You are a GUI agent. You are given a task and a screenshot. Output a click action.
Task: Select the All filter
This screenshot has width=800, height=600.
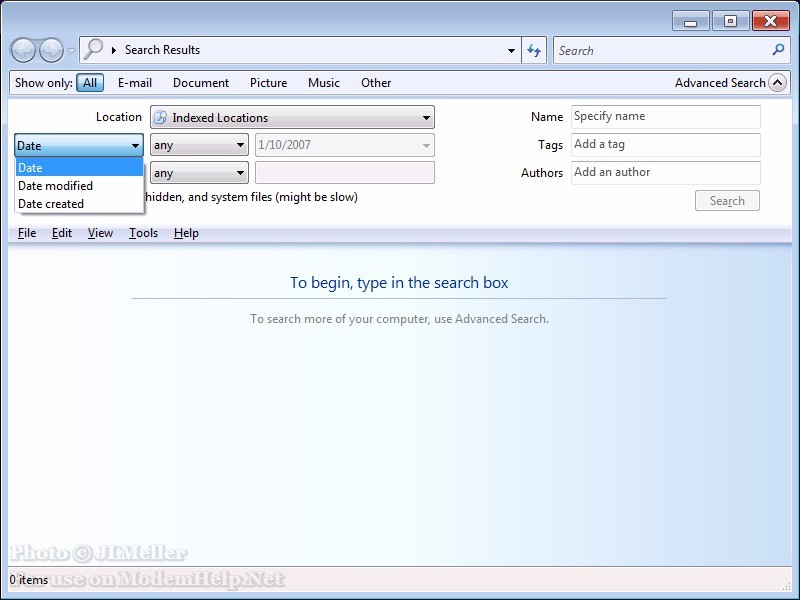pyautogui.click(x=90, y=83)
